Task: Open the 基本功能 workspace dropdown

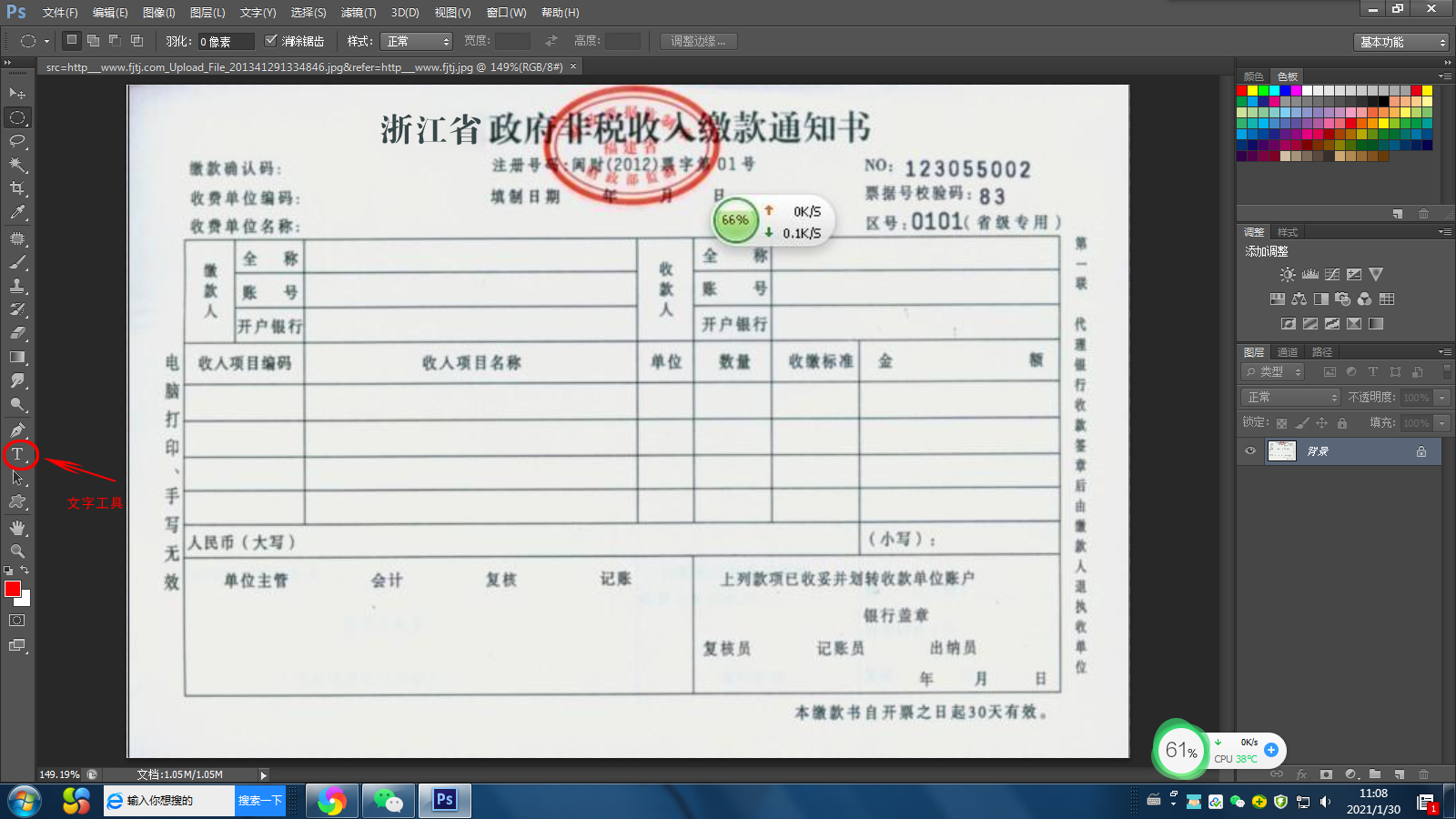Action: click(x=1400, y=42)
